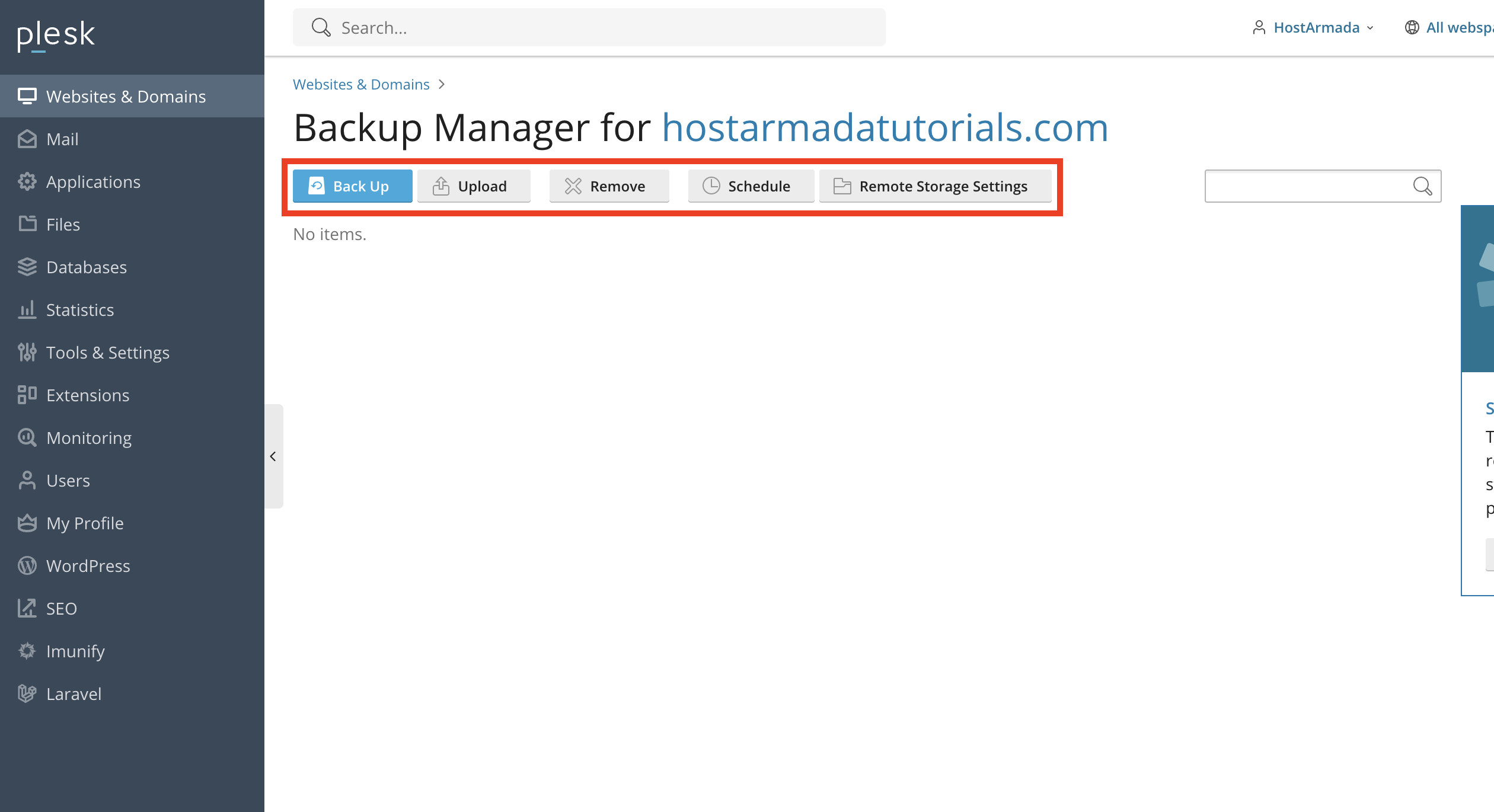Viewport: 1494px width, 812px height.
Task: Open Remote Storage Settings
Action: pyautogui.click(x=935, y=186)
